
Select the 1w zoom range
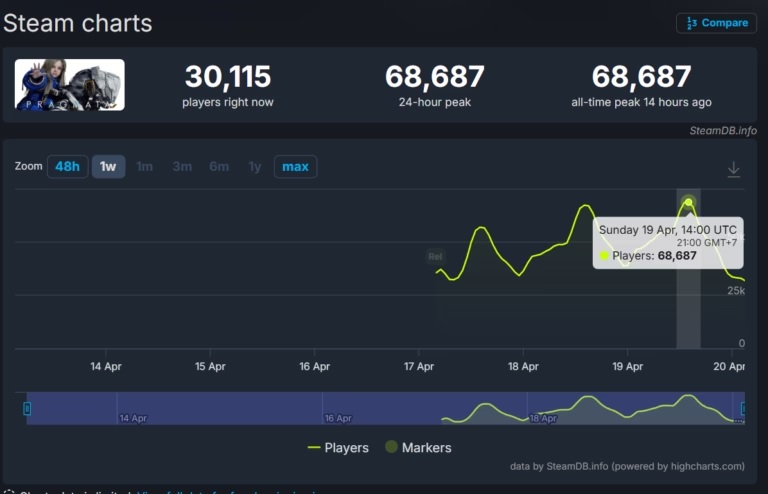108,167
